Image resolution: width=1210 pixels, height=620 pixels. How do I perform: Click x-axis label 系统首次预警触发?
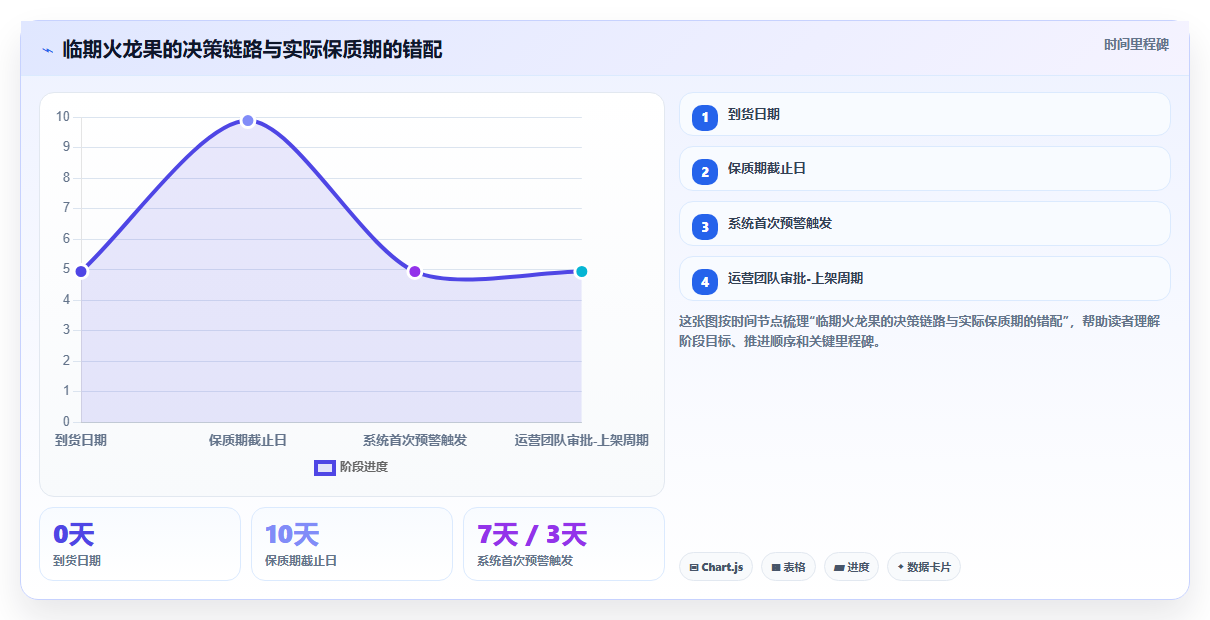[x=415, y=440]
